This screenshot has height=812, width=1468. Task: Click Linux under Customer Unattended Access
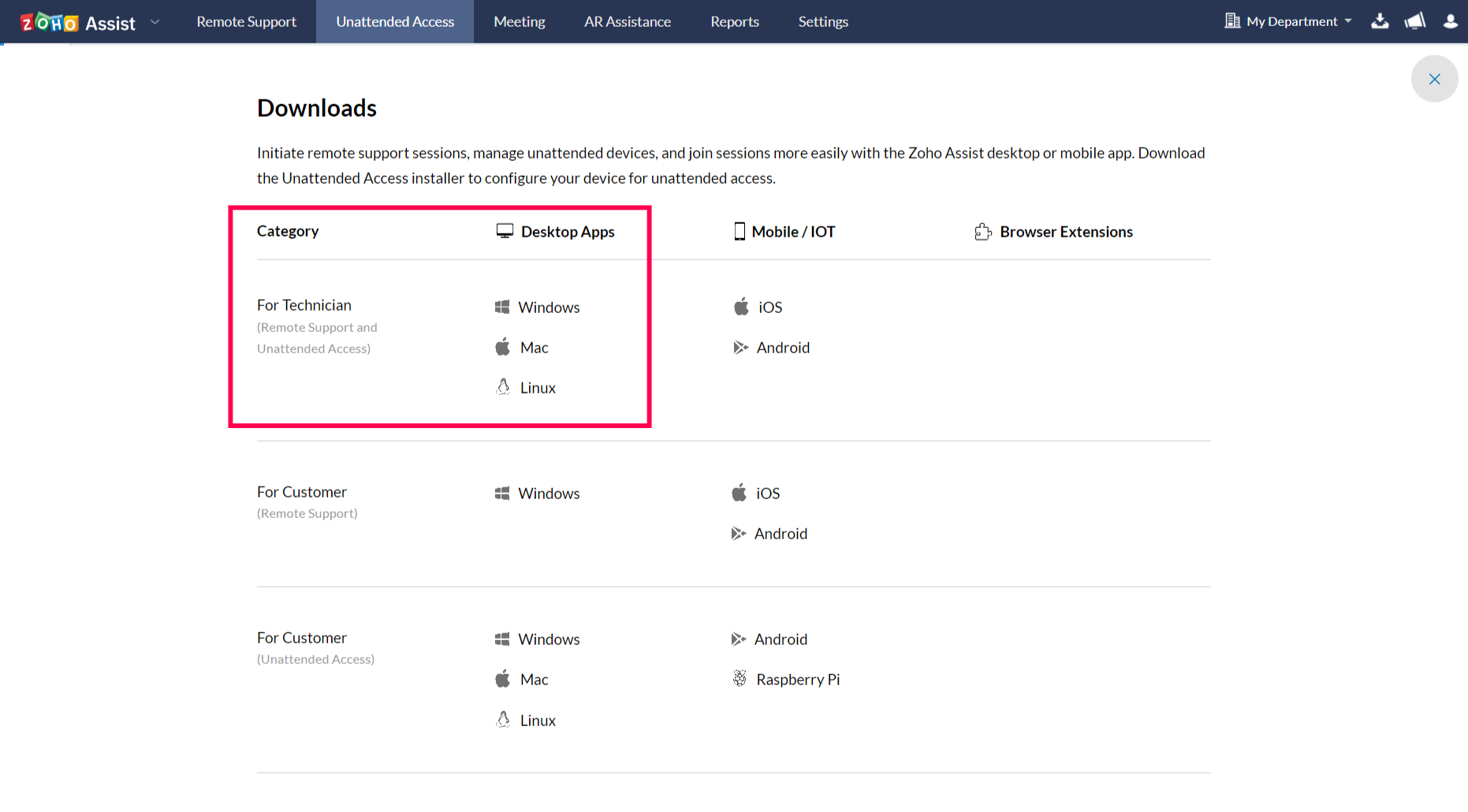tap(537, 719)
